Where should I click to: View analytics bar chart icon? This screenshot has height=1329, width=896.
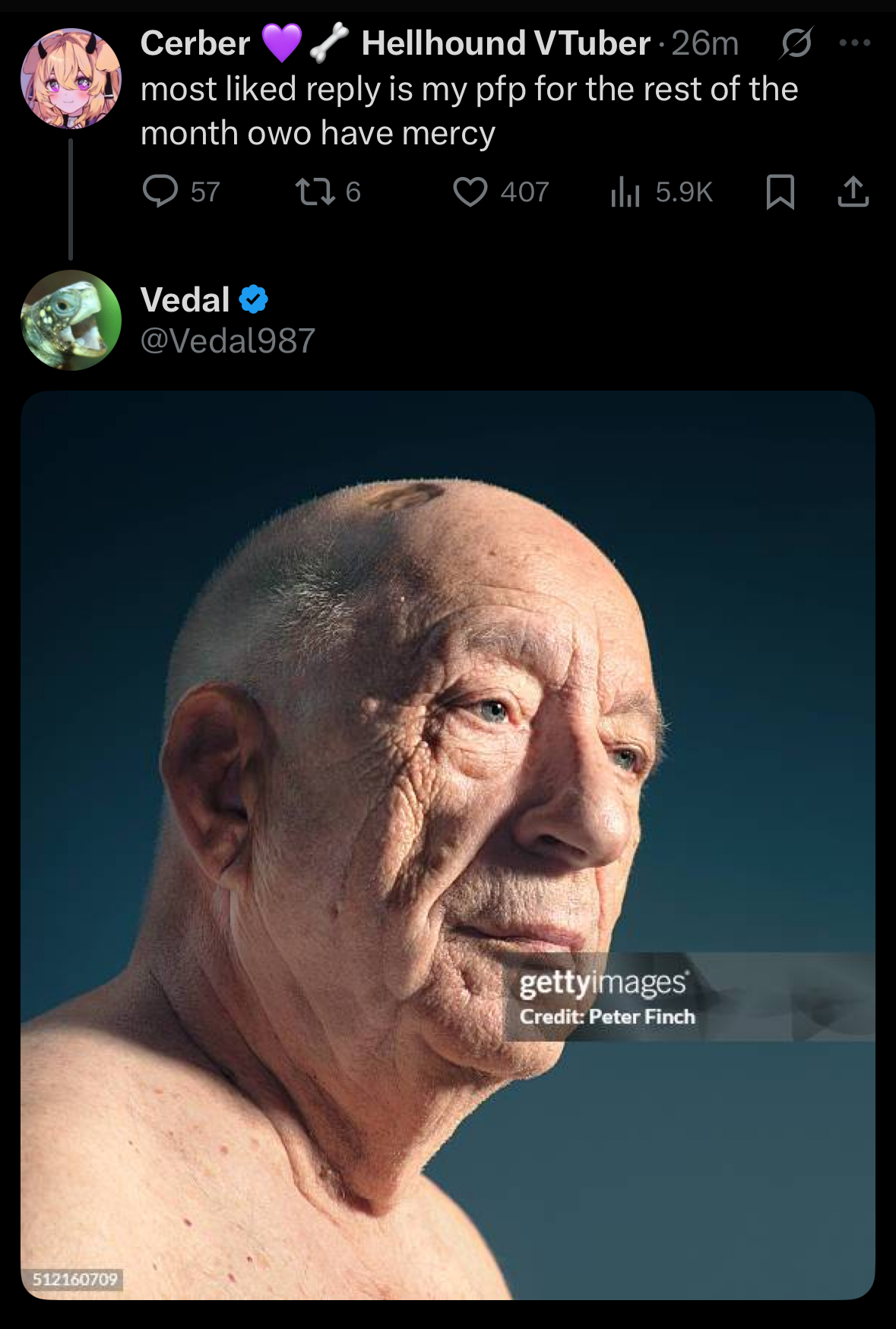click(x=625, y=191)
